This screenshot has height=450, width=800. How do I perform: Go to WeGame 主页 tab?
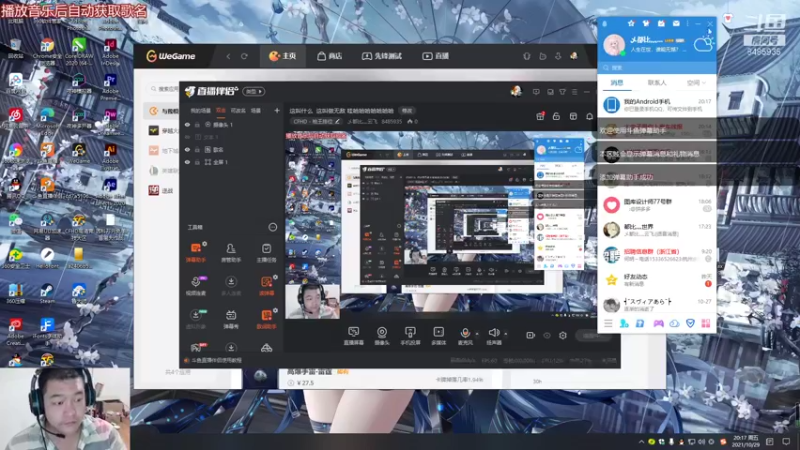pyautogui.click(x=283, y=56)
